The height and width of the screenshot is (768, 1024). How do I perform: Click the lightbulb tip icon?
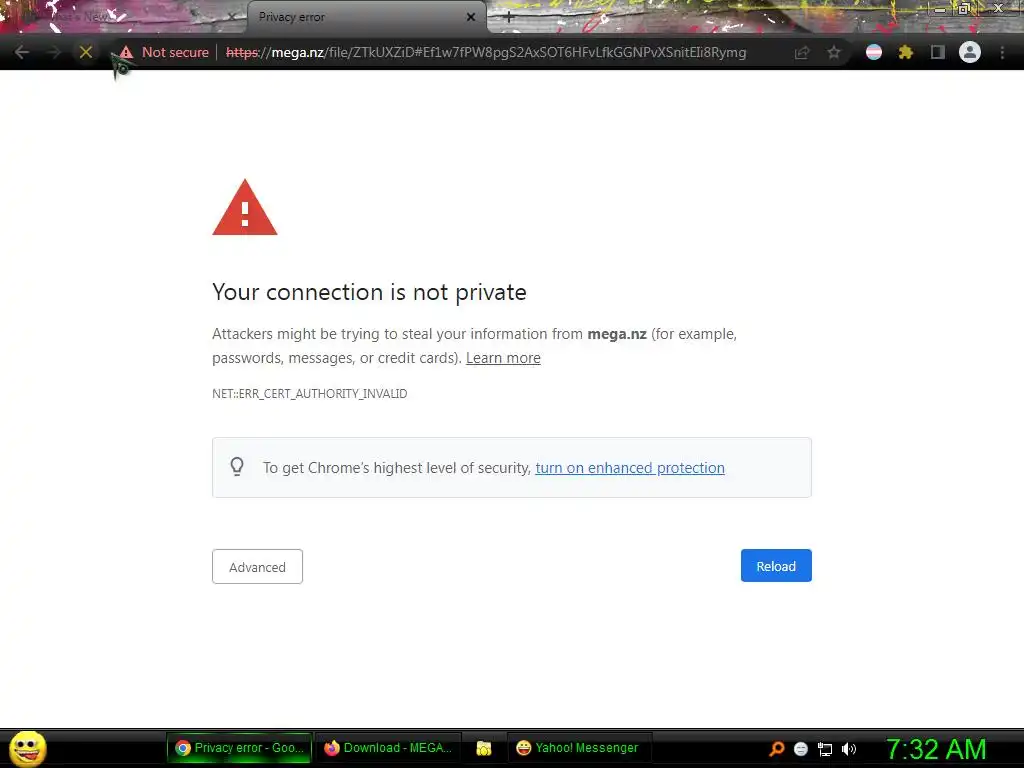(x=237, y=467)
